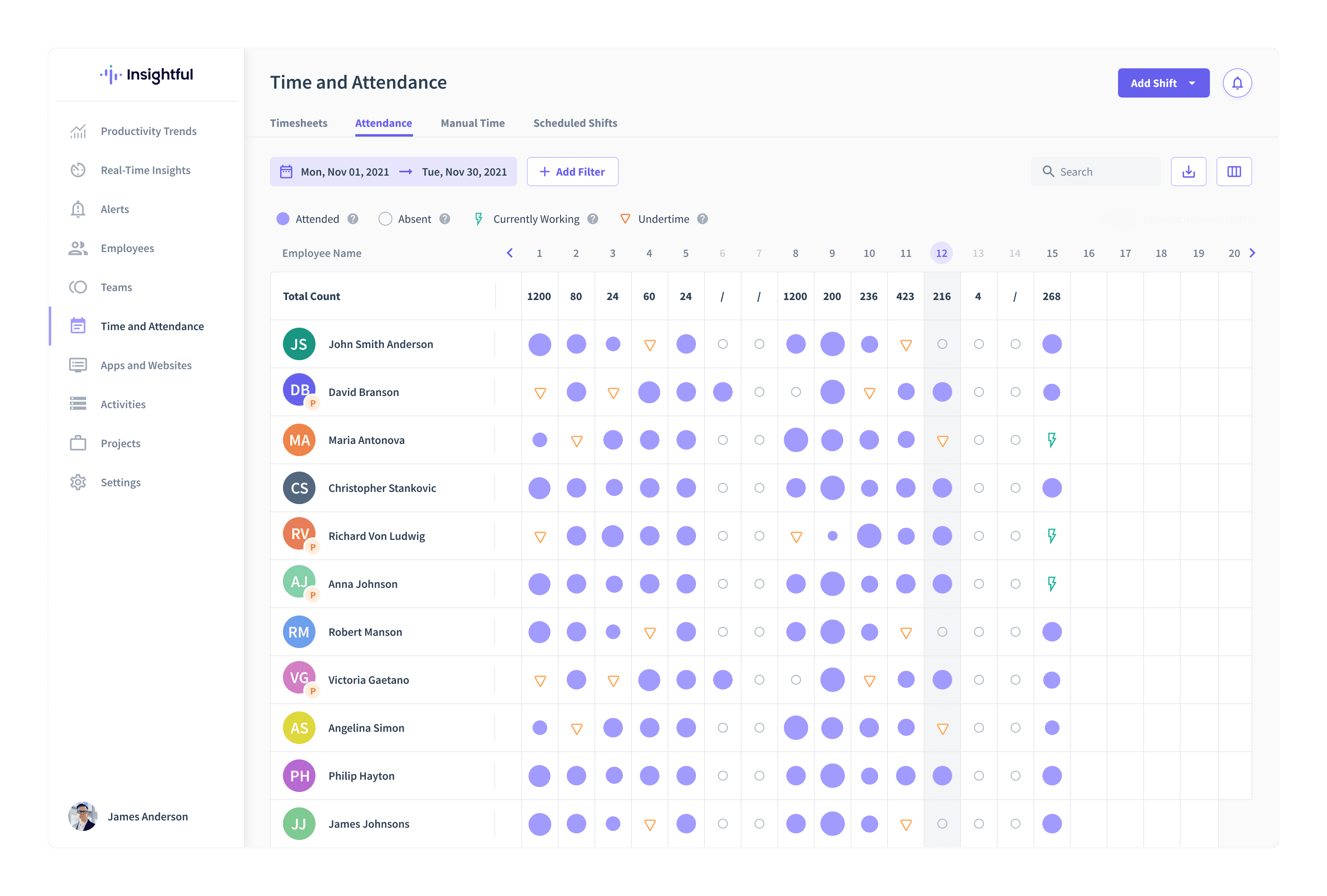
Task: Open the Nov 2021 date range picker
Action: (x=394, y=172)
